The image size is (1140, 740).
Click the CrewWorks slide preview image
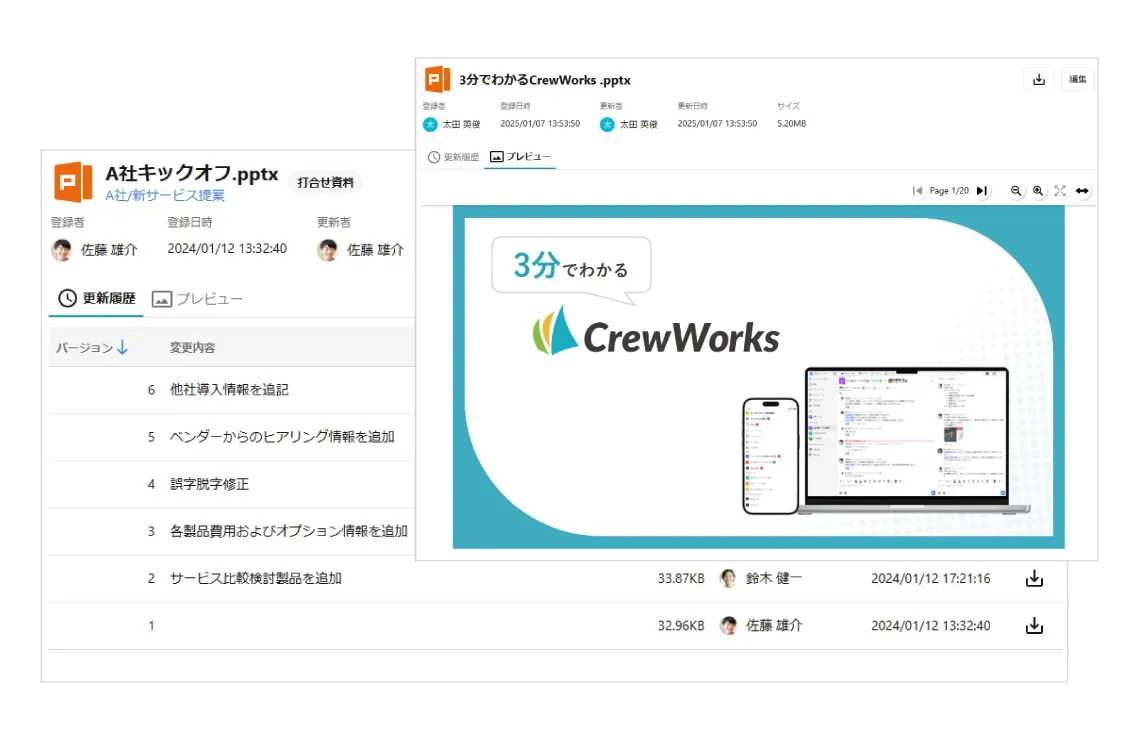[758, 377]
